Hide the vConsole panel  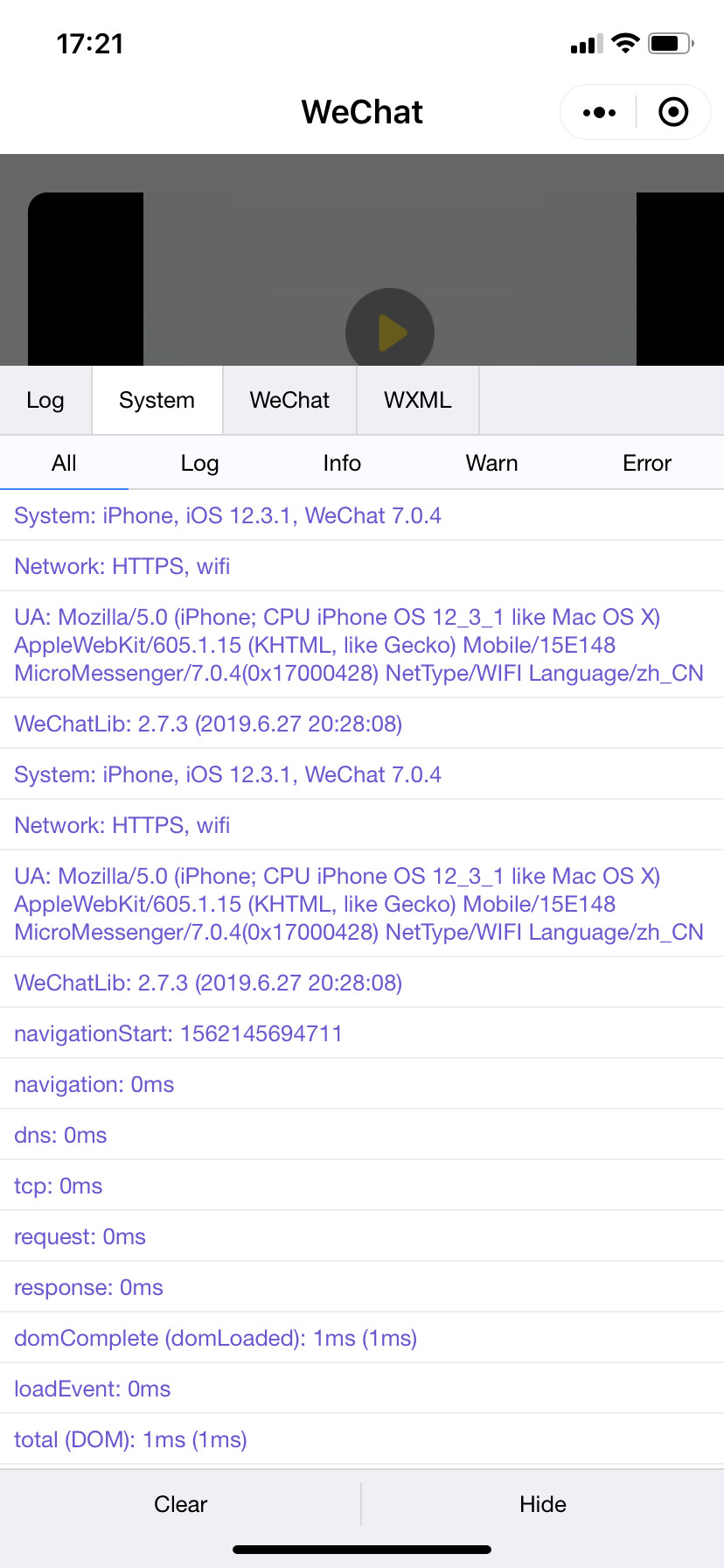[x=543, y=1504]
